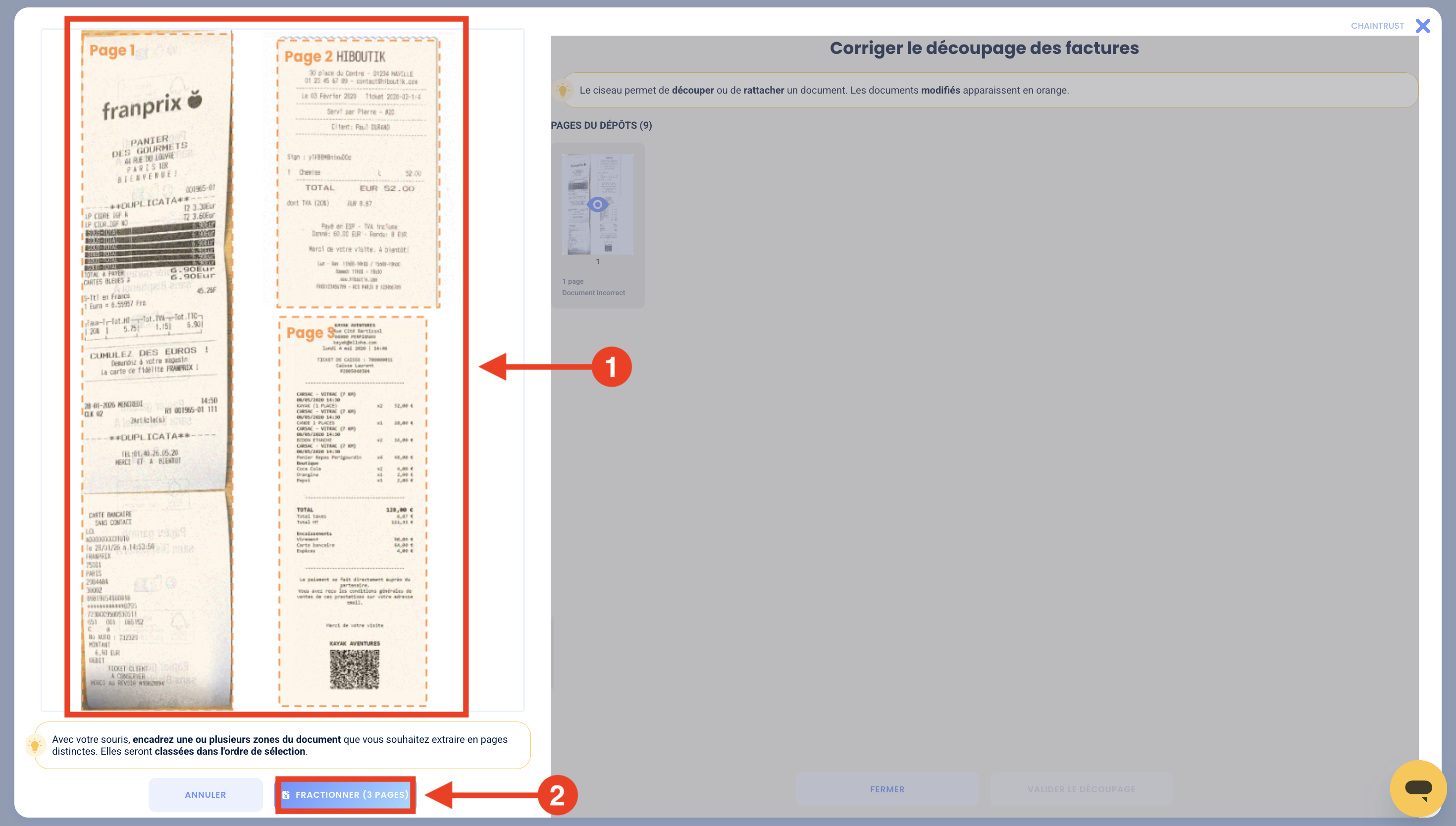The image size is (1456, 826).
Task: Click the FERMER button
Action: 887,788
